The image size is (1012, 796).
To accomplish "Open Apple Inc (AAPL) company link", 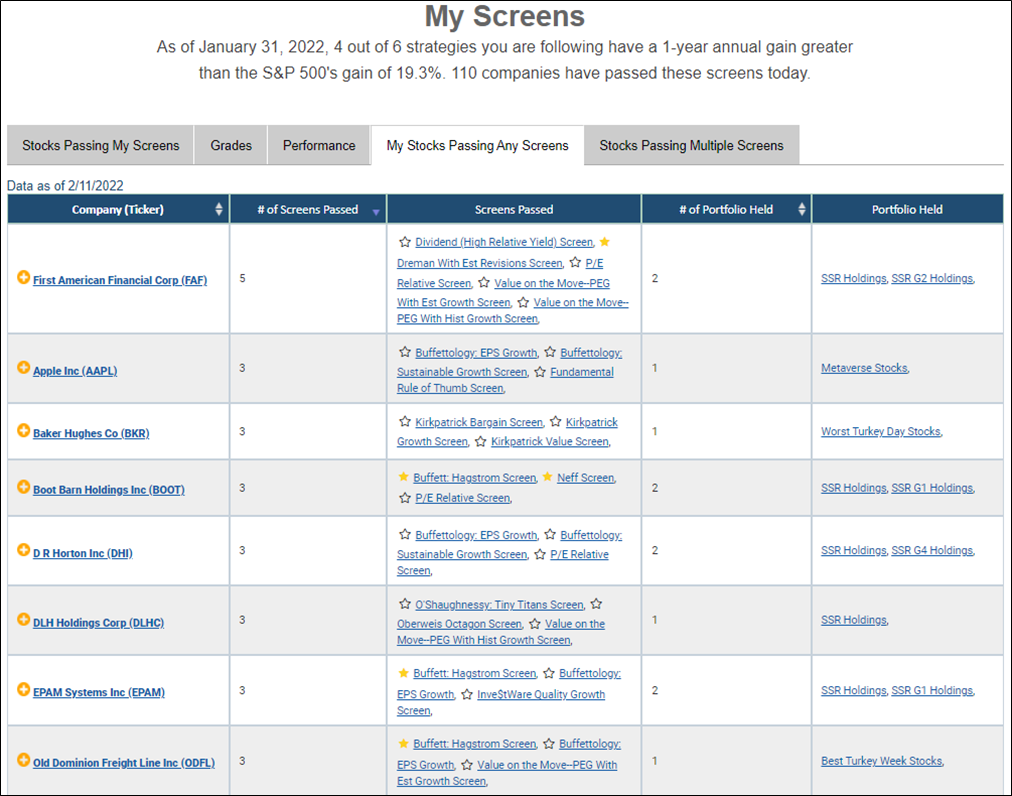I will tap(75, 371).
